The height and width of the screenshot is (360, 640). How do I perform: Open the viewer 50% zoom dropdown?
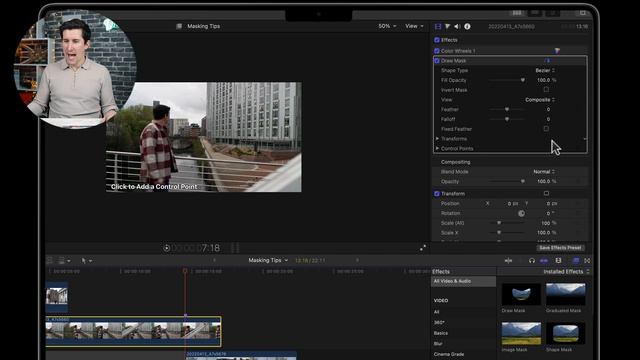point(387,26)
